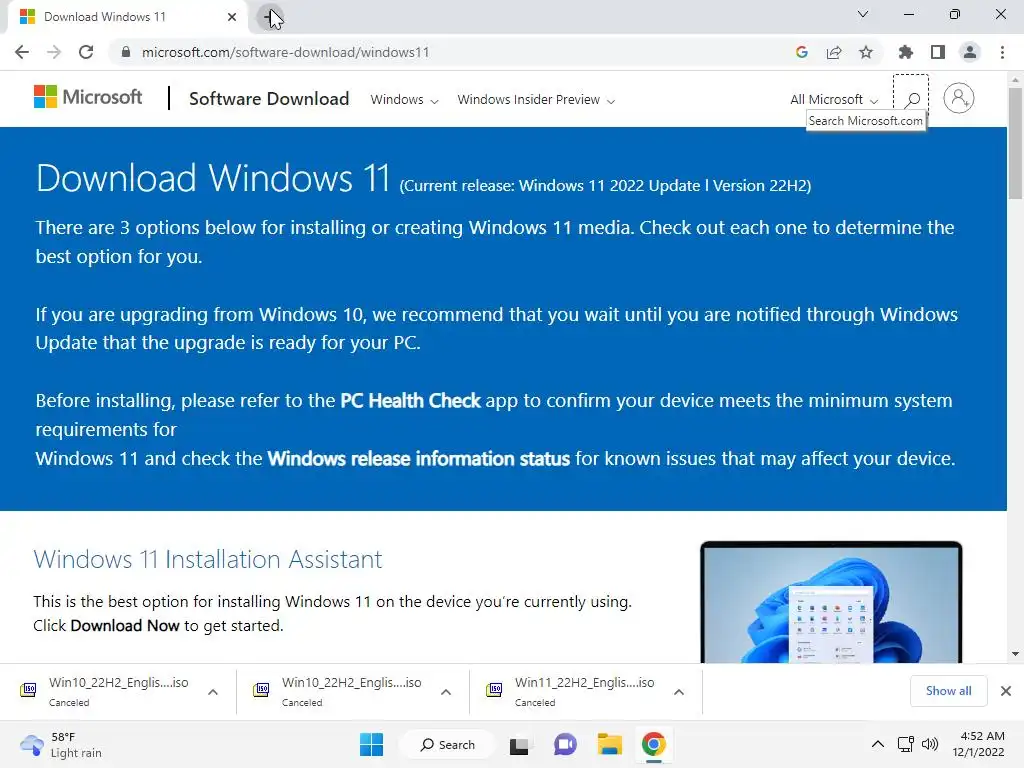This screenshot has height=768, width=1024.
Task: Toggle the Chrome side panel
Action: click(x=938, y=52)
